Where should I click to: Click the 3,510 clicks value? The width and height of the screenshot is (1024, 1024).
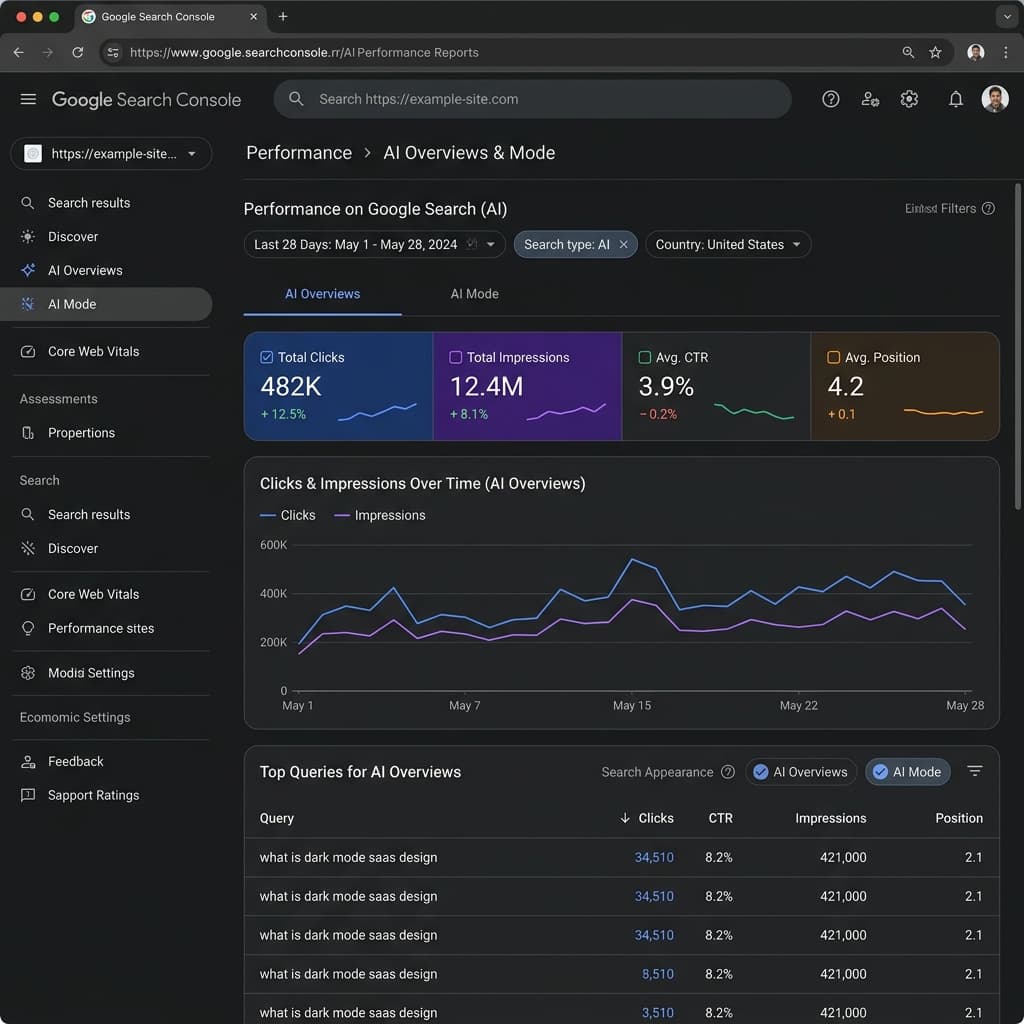click(658, 1013)
